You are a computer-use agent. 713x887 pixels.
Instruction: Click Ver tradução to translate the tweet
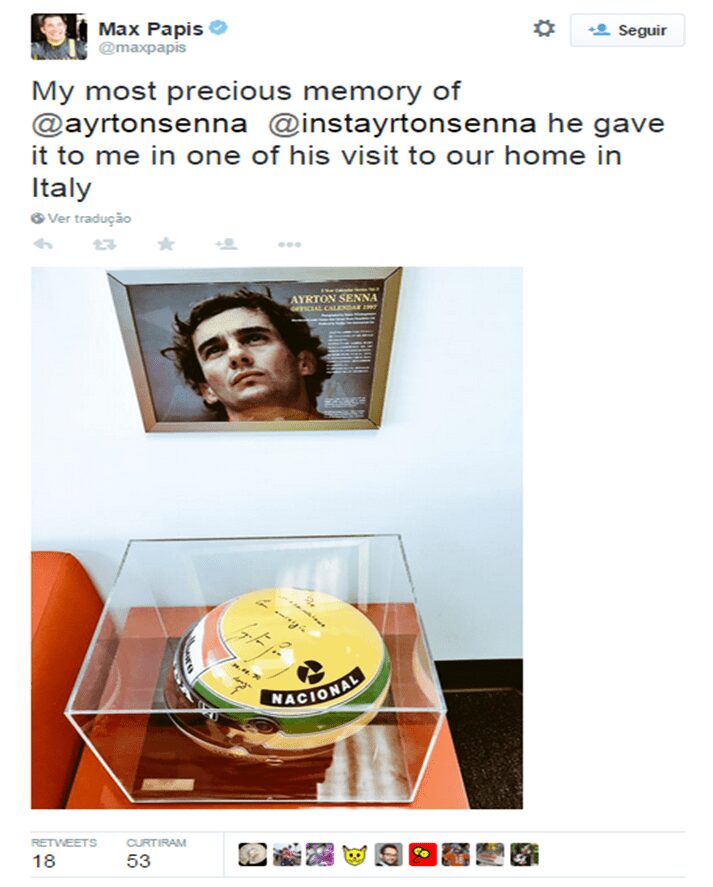89,218
